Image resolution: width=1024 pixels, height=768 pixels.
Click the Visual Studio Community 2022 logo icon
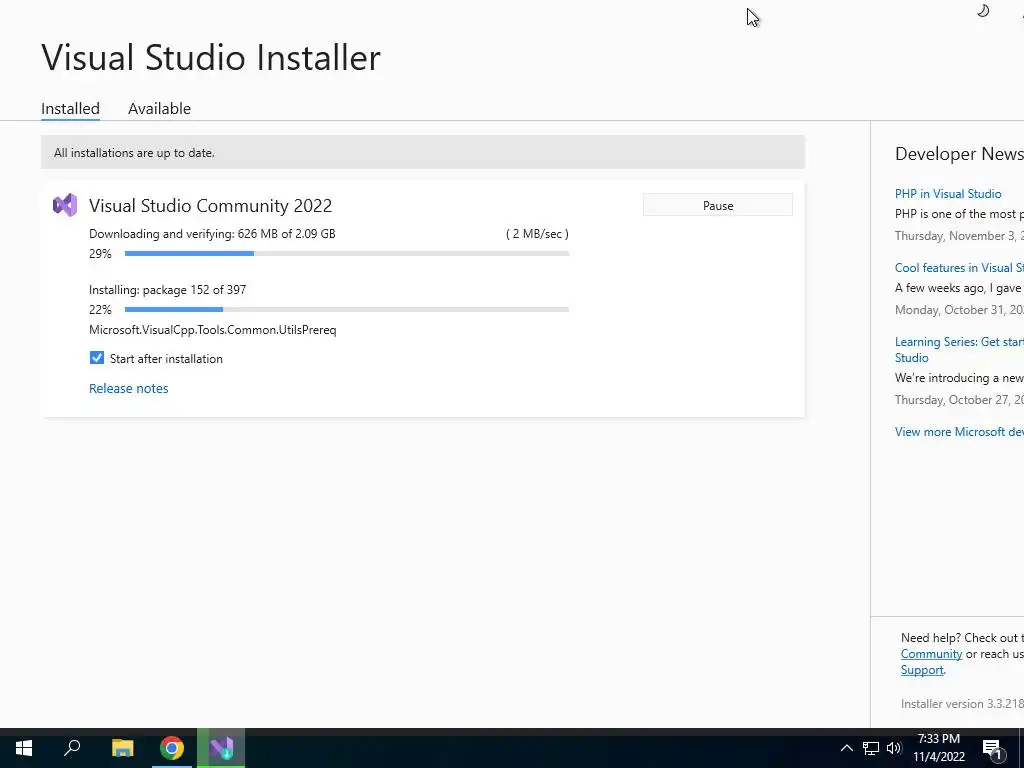[x=65, y=205]
